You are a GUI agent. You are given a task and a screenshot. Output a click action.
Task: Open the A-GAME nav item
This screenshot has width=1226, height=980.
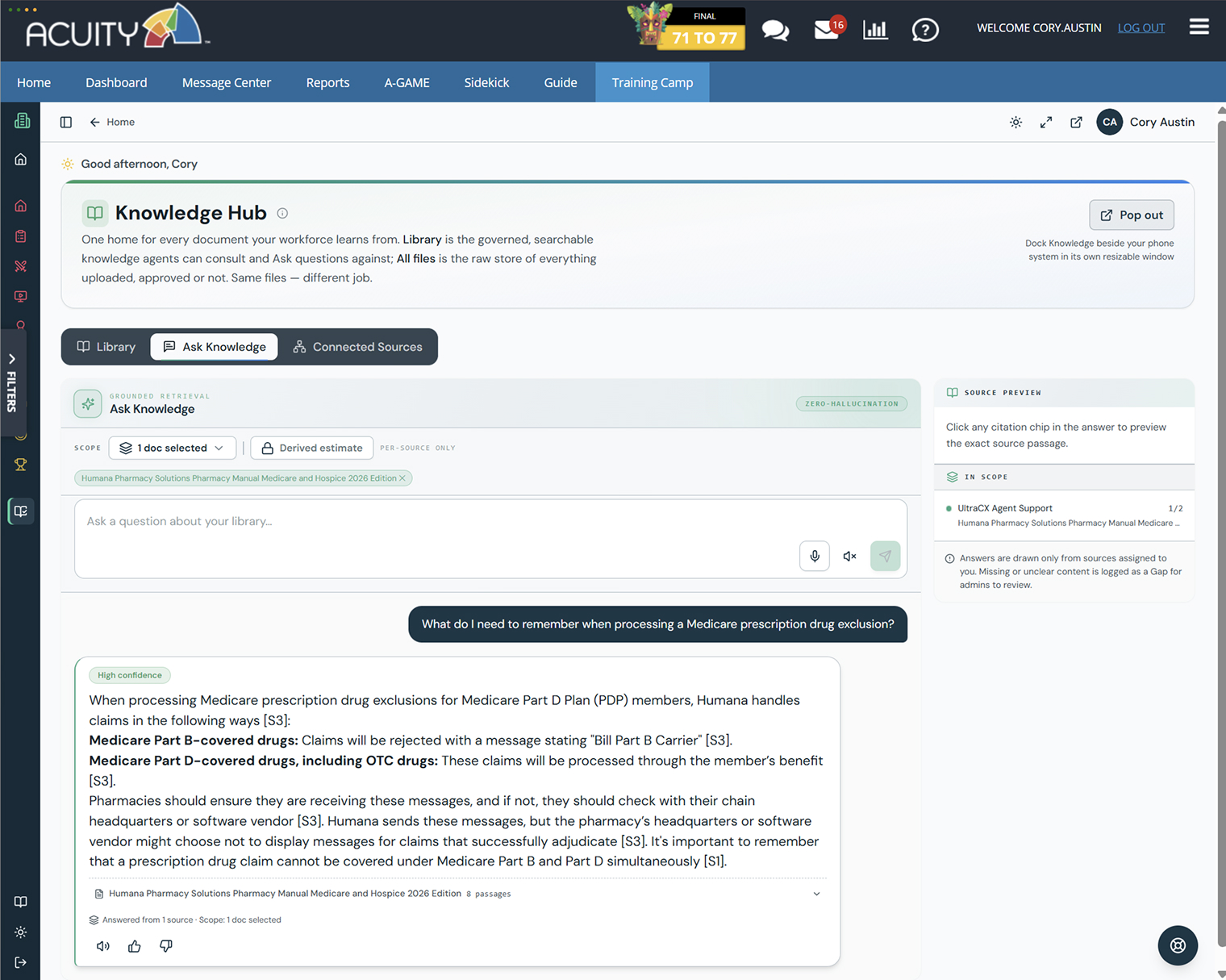(x=407, y=82)
